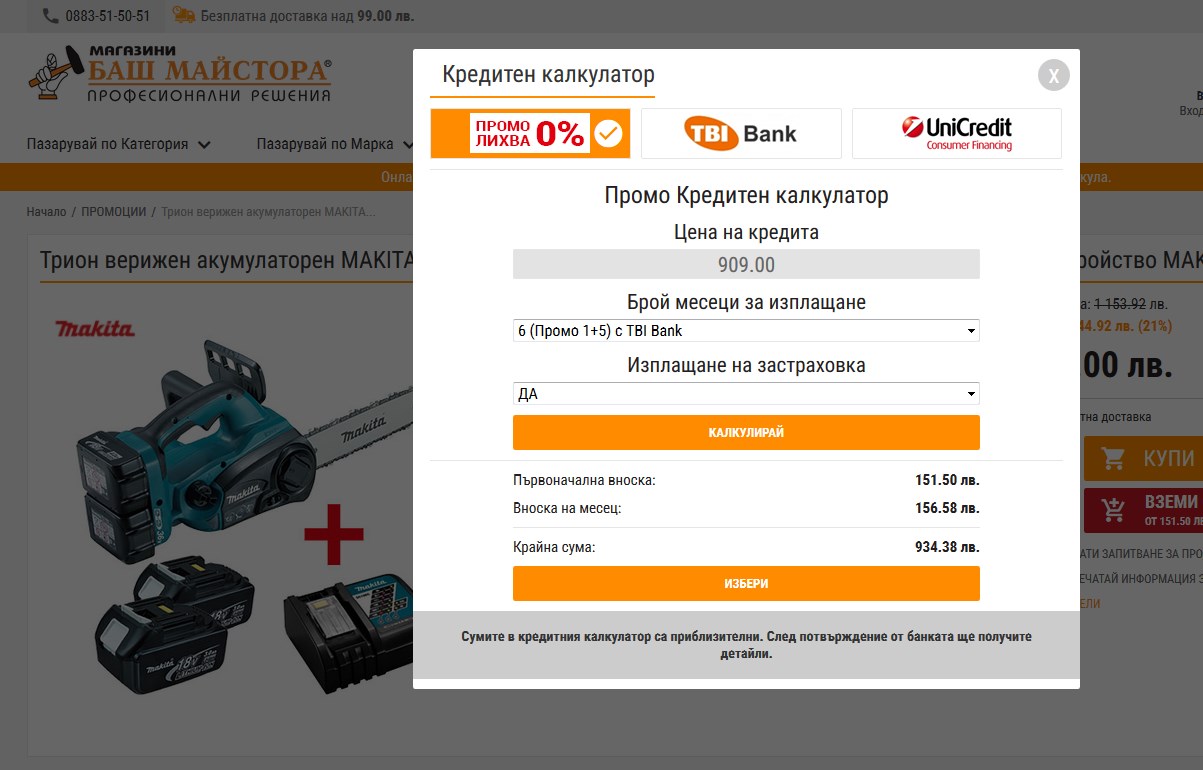Go to Начало breadcrumb link
The height and width of the screenshot is (770, 1203).
pyautogui.click(x=46, y=212)
